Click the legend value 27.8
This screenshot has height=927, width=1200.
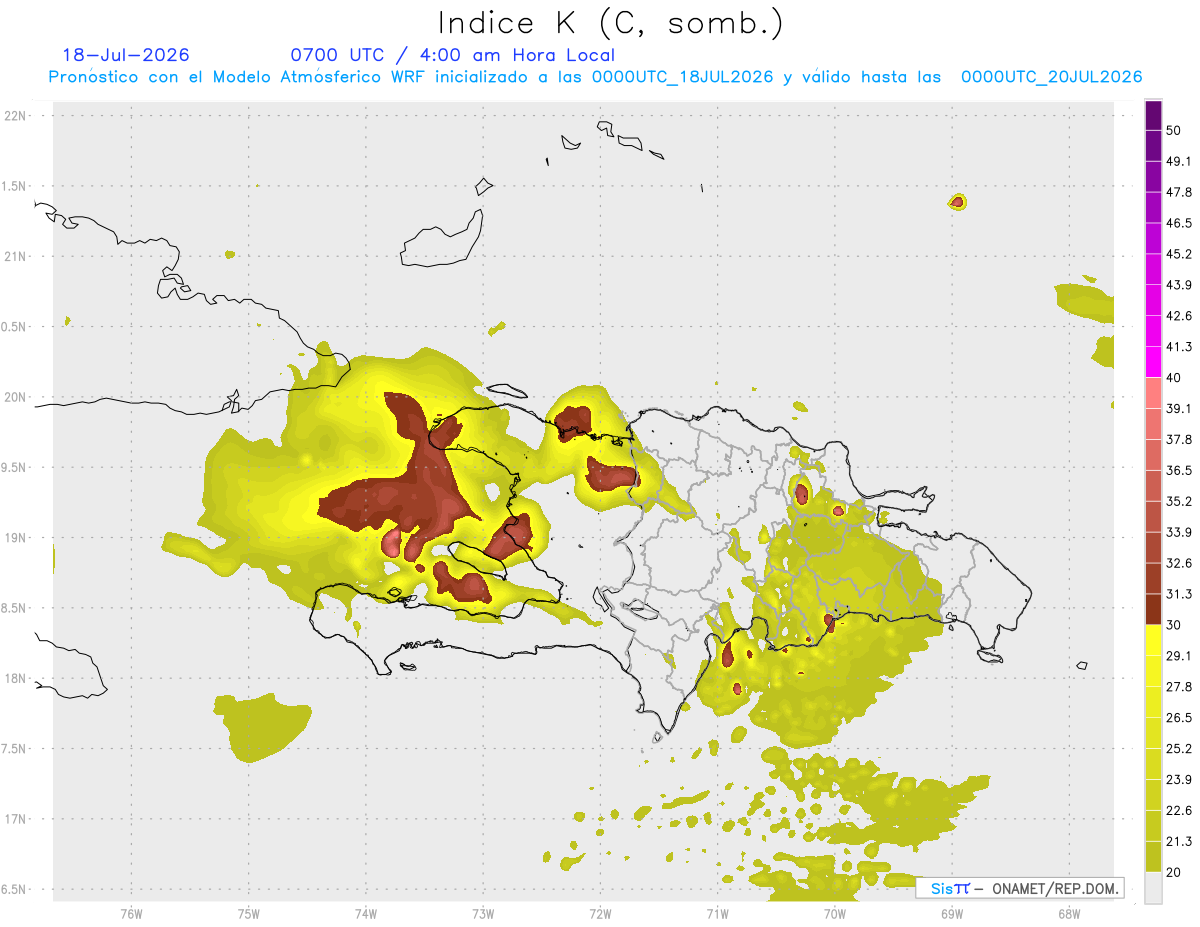[x=1179, y=687]
